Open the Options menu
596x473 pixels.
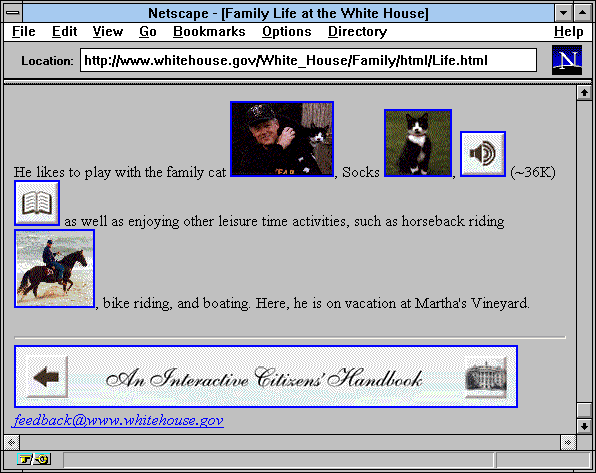pyautogui.click(x=287, y=32)
